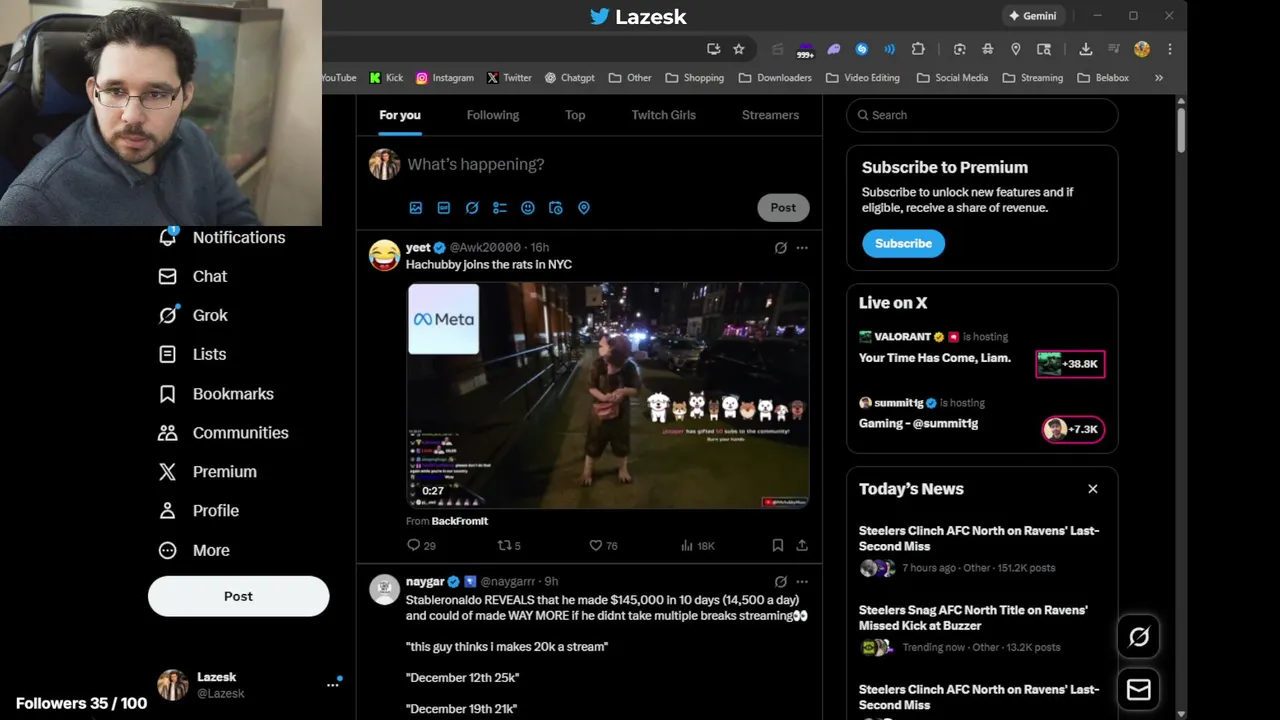Bookmark page with star icon
Image resolution: width=1280 pixels, height=720 pixels.
click(739, 49)
